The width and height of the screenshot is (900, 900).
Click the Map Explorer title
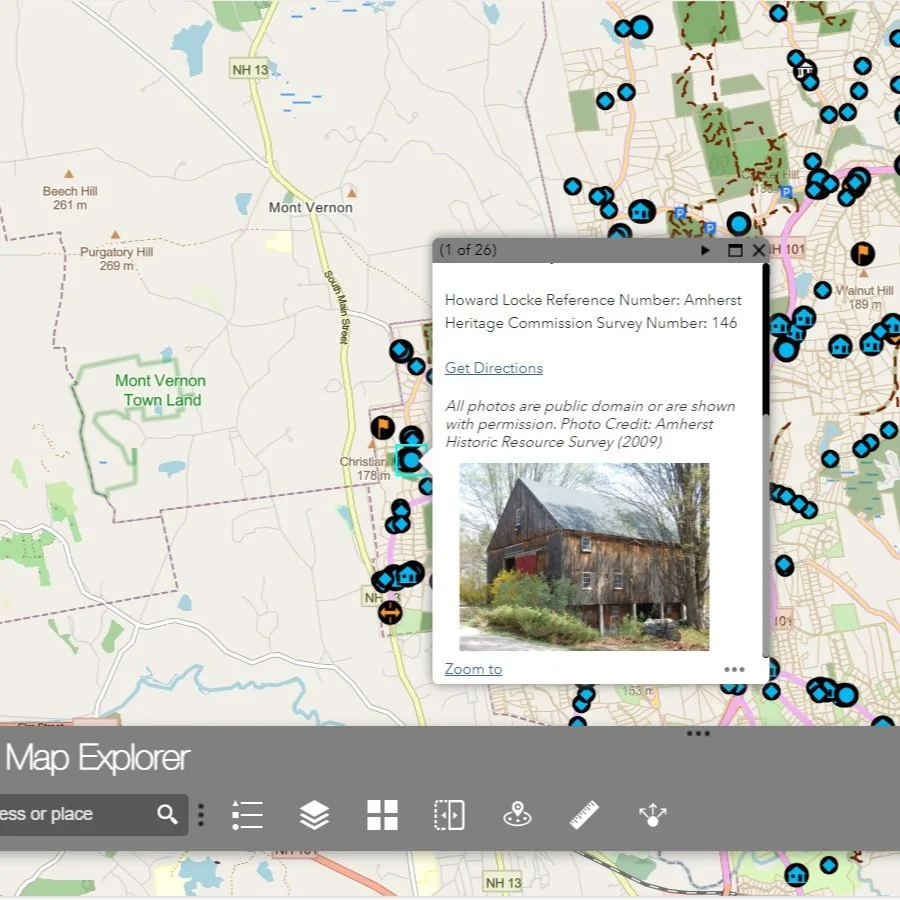click(x=97, y=758)
